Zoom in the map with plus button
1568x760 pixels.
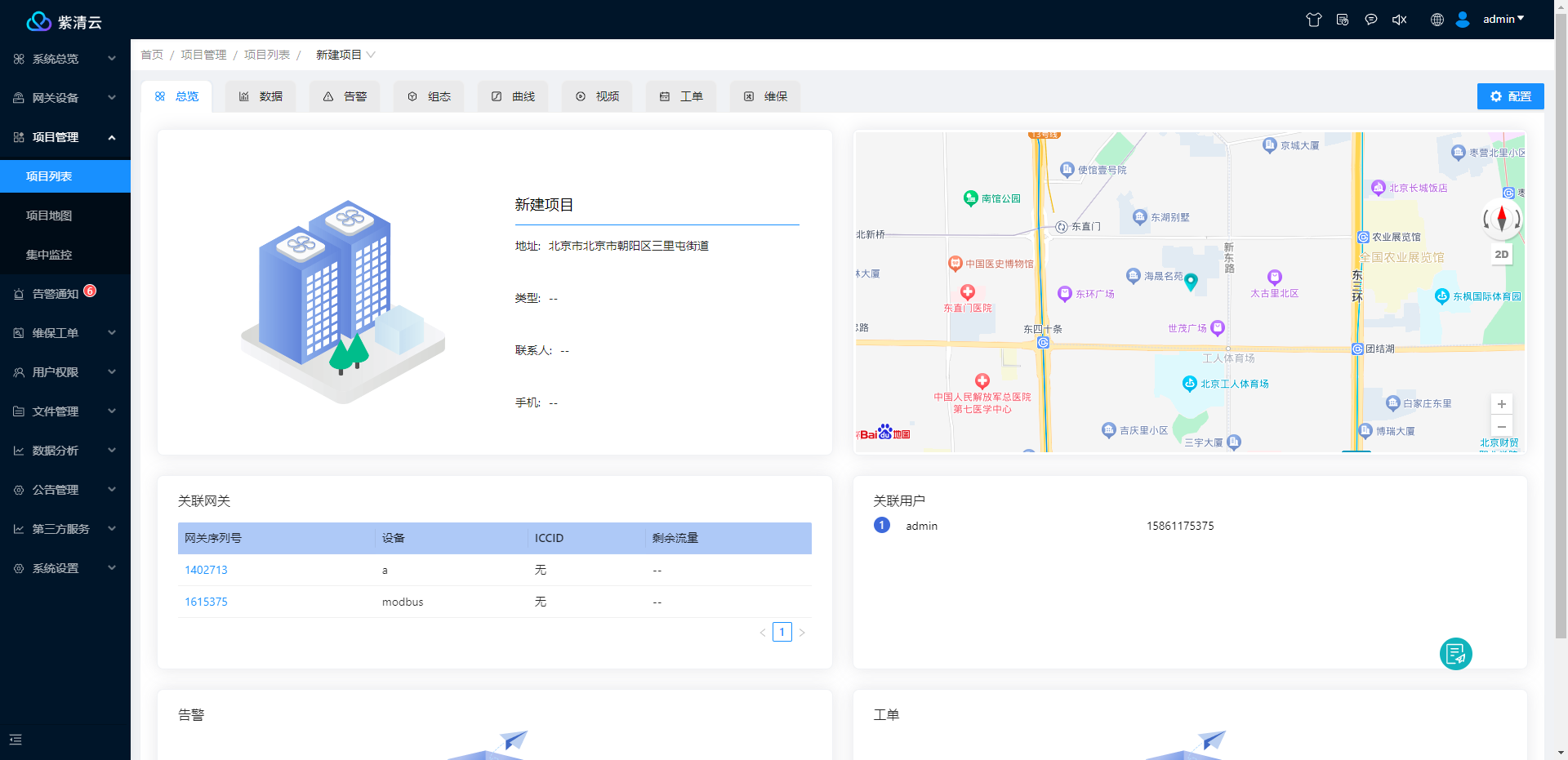tap(1501, 404)
